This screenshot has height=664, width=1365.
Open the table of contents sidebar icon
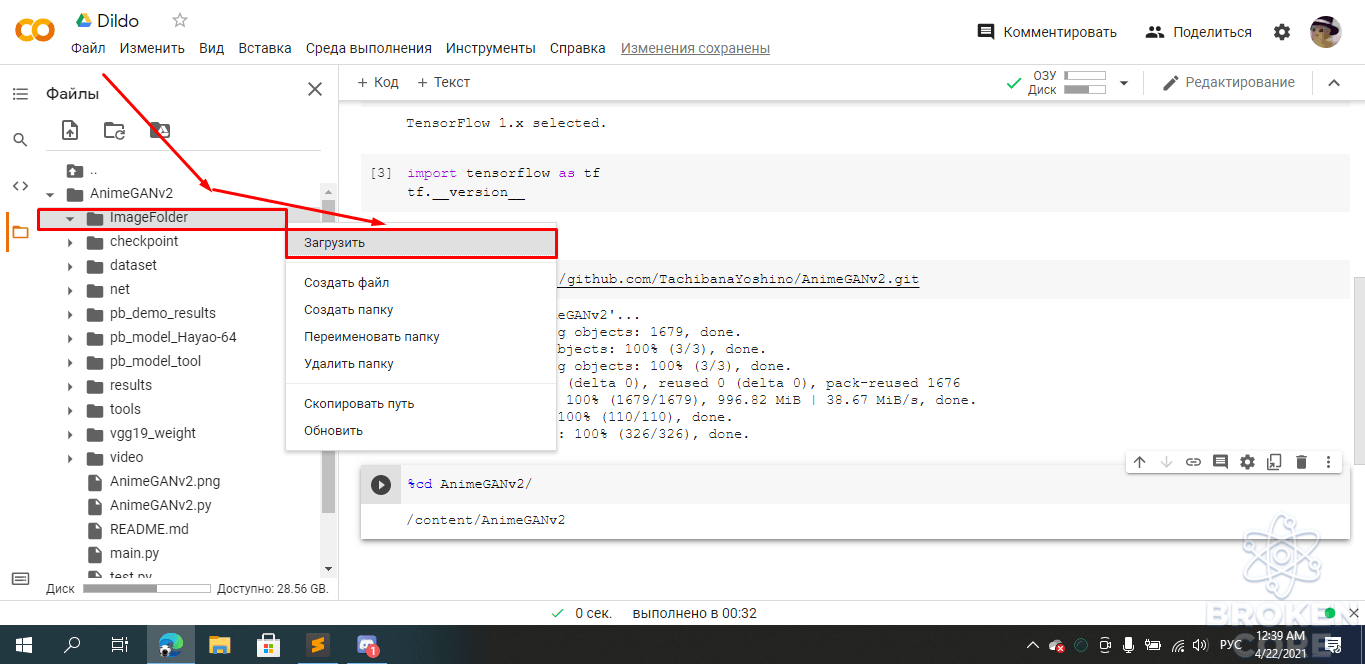[x=20, y=94]
